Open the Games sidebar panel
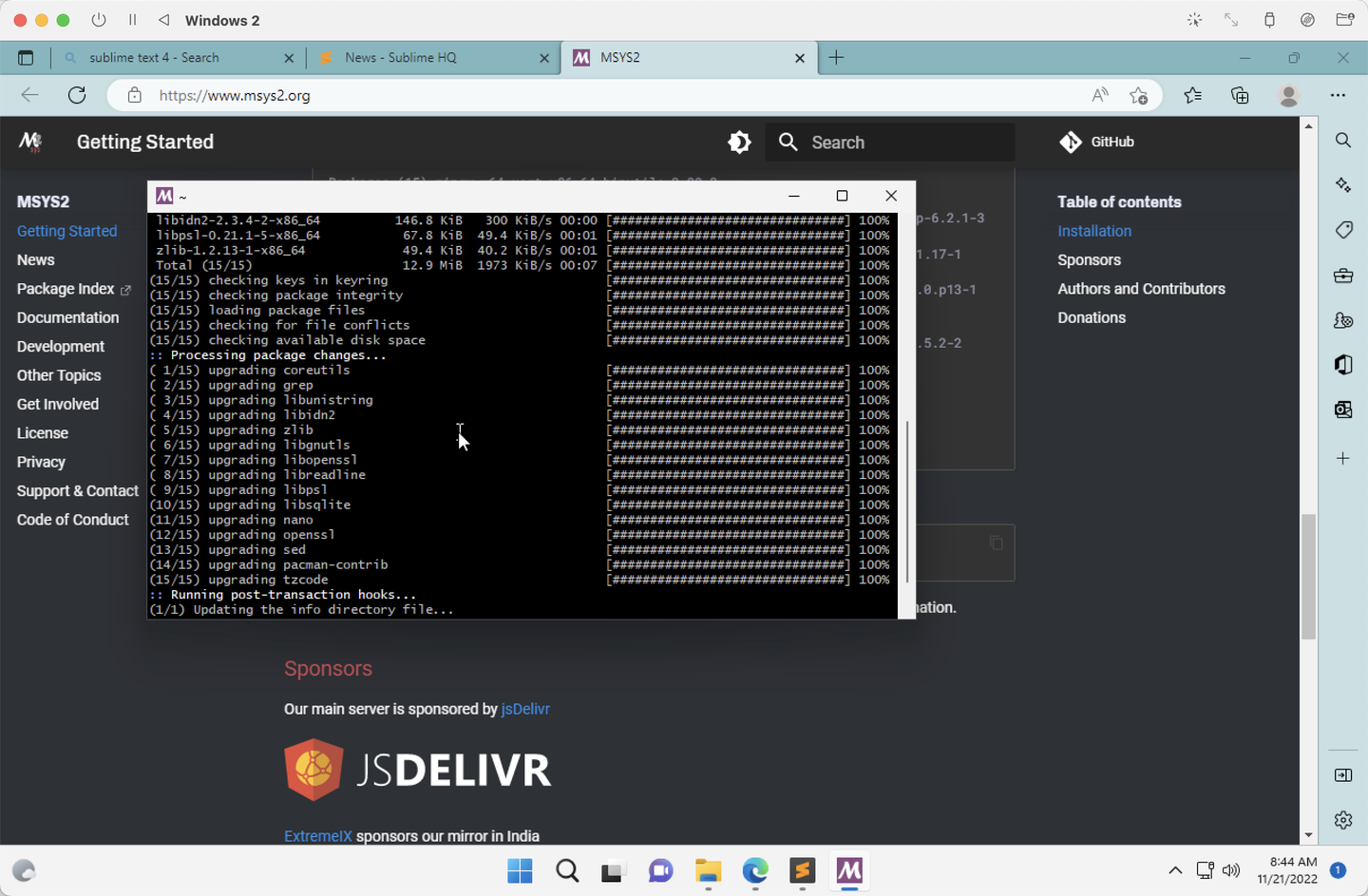Image resolution: width=1368 pixels, height=896 pixels. point(1343,320)
